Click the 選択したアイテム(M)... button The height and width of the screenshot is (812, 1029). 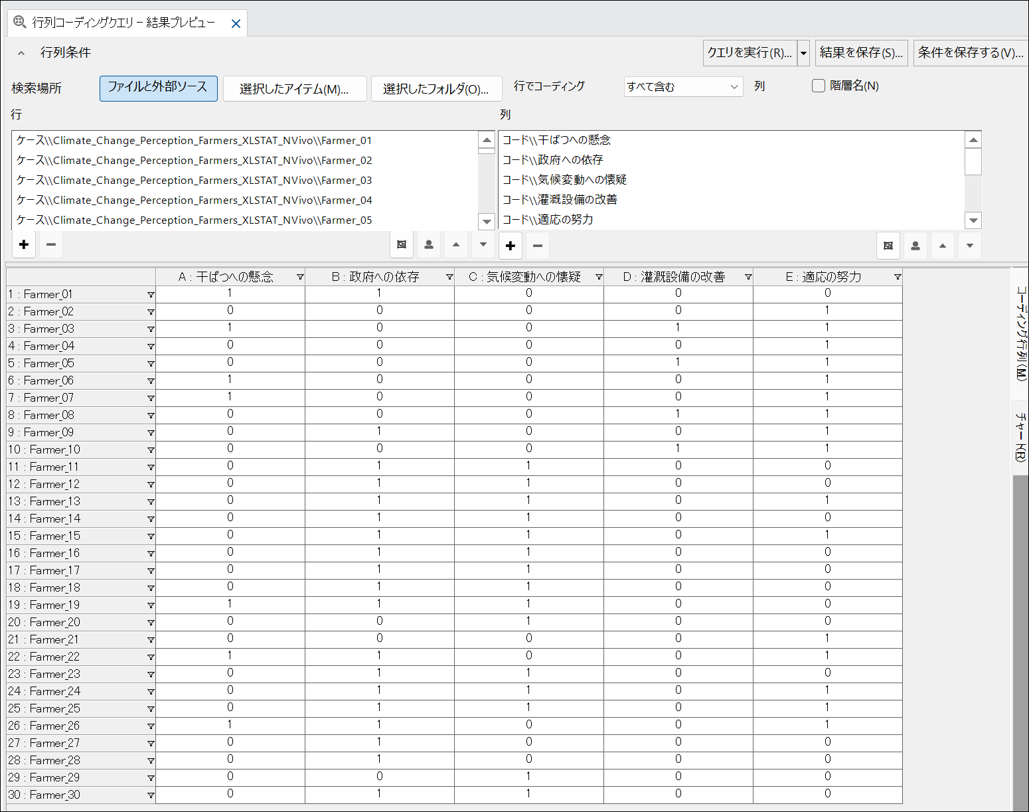point(294,89)
